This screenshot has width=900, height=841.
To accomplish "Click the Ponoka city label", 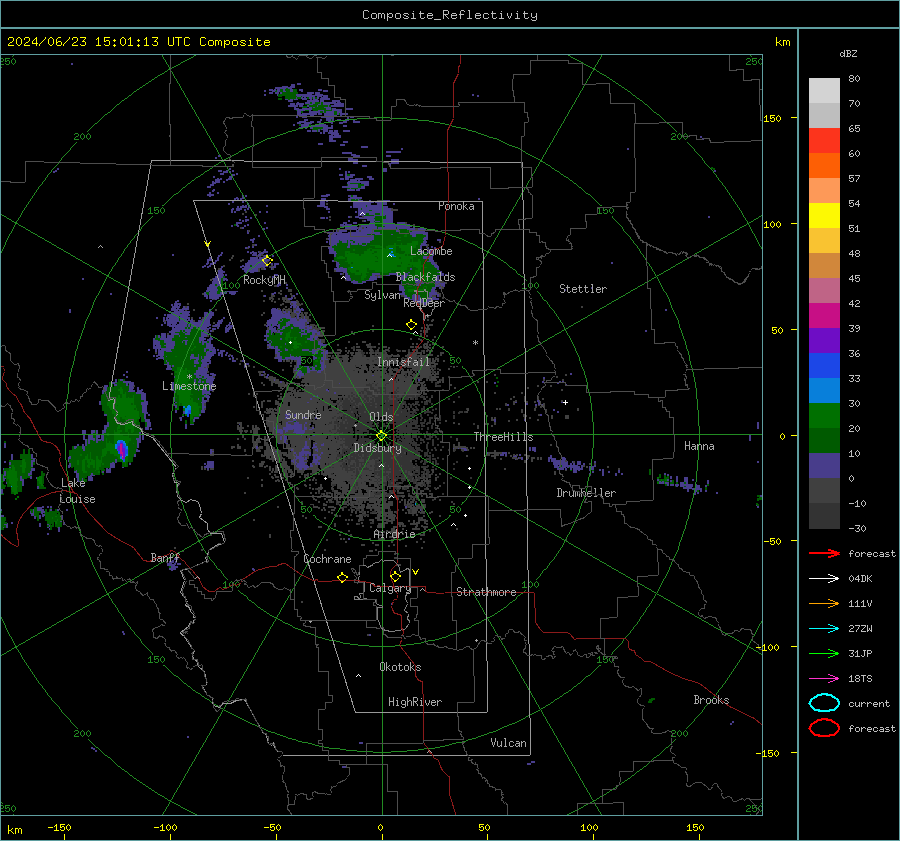I will [456, 206].
